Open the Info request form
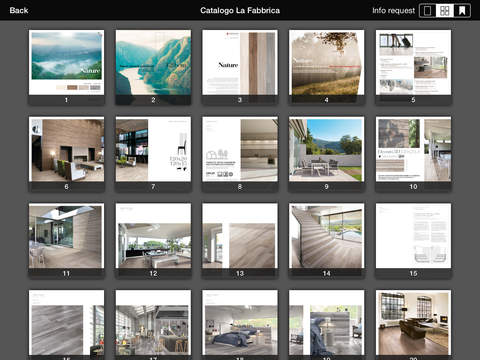The width and height of the screenshot is (480, 360). pyautogui.click(x=393, y=11)
